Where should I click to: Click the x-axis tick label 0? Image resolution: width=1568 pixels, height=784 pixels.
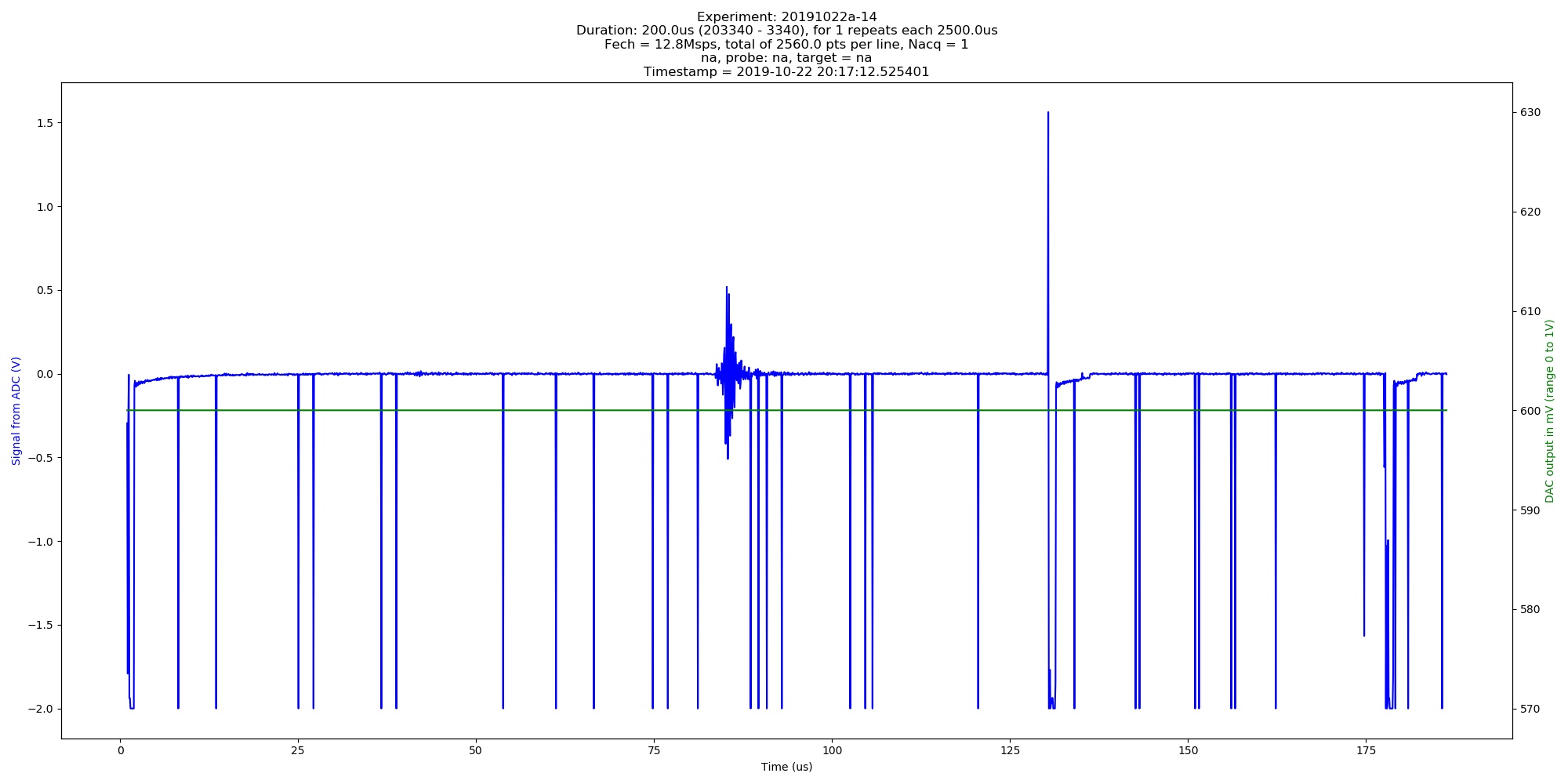(120, 750)
